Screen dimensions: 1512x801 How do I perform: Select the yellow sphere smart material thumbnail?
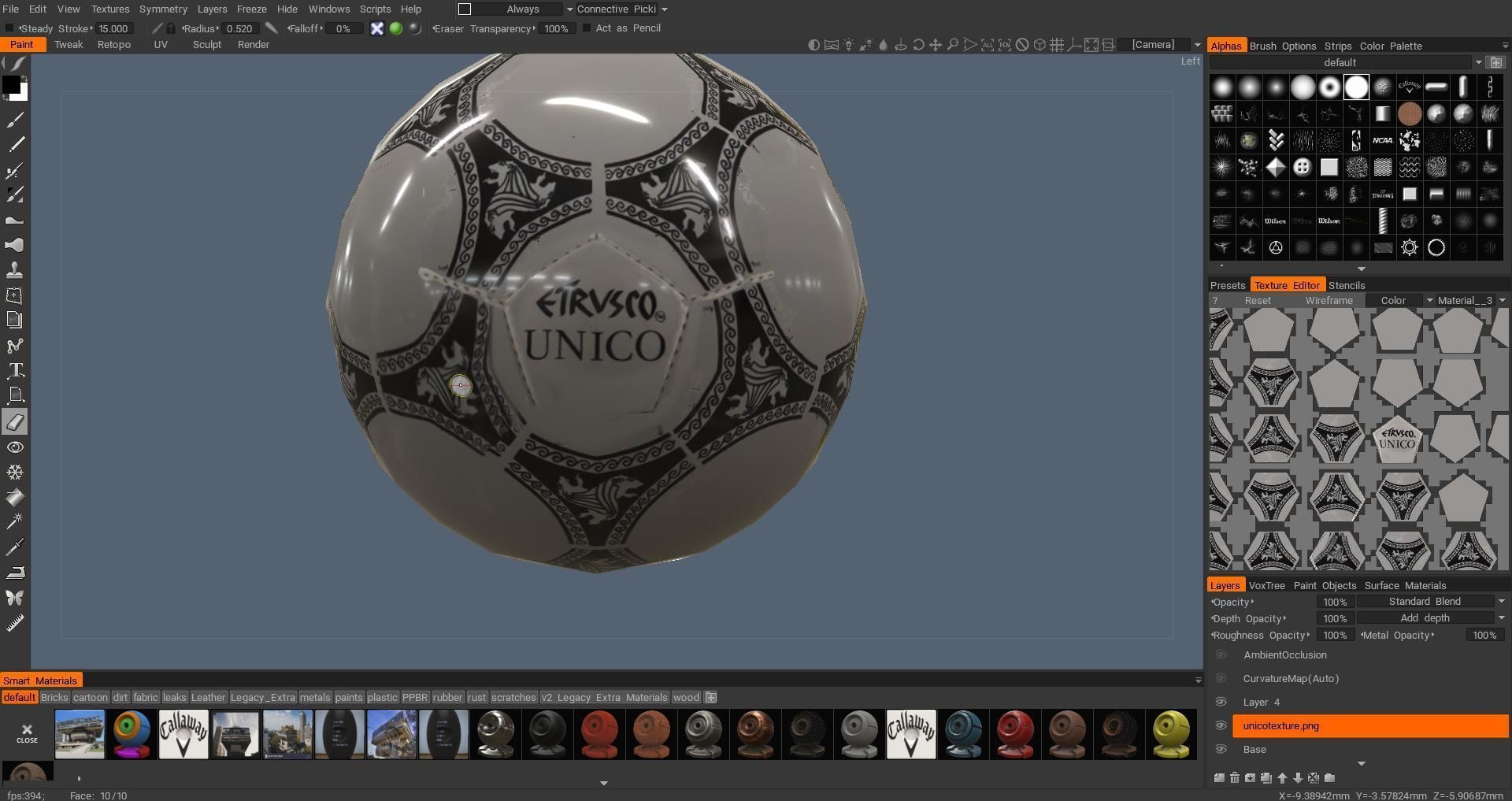click(1171, 734)
